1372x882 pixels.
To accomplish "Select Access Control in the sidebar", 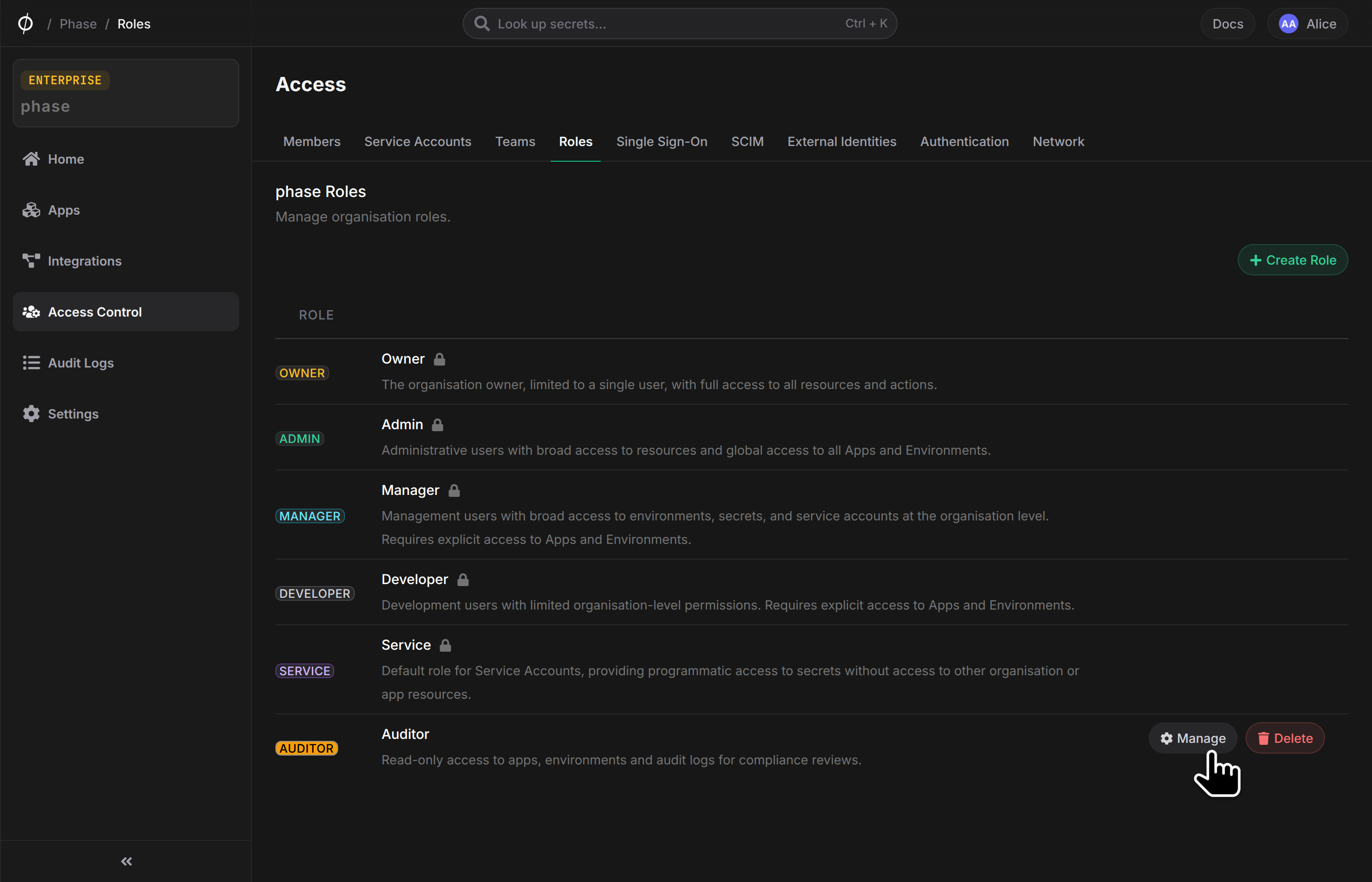I will pos(126,312).
